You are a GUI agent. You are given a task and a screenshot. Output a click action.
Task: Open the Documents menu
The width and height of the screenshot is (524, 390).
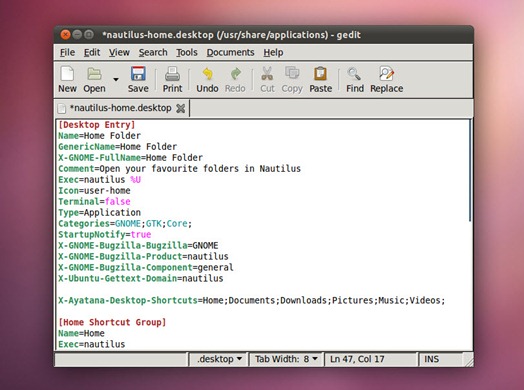pos(230,52)
